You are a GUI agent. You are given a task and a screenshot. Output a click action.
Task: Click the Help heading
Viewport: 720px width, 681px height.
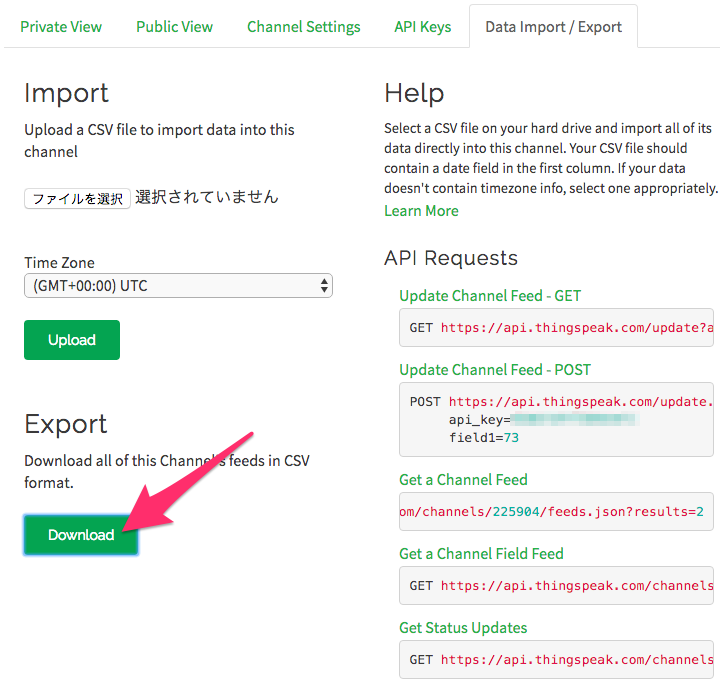(414, 94)
